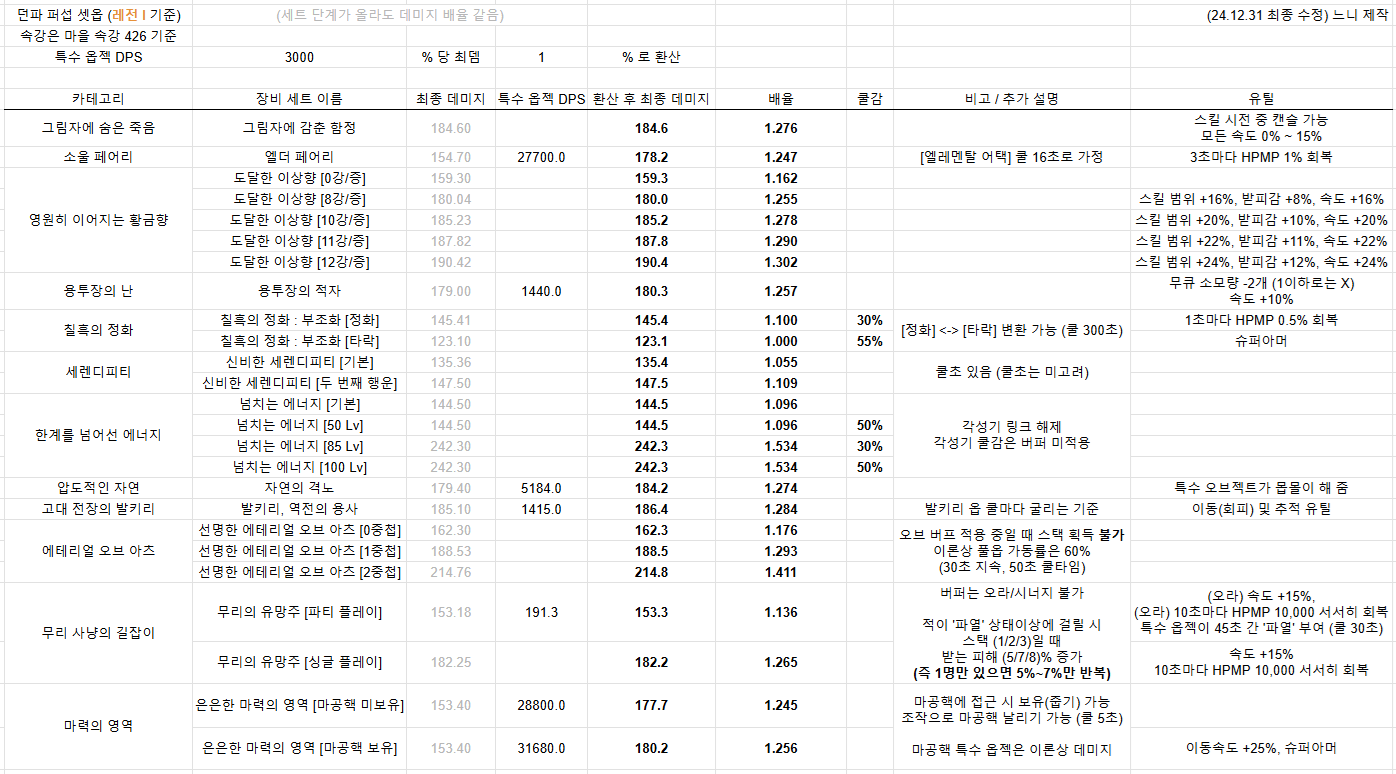Select the 24.12.31 최종 수정 credit cell
Viewport: 1396px width, 774px height.
click(x=1297, y=16)
